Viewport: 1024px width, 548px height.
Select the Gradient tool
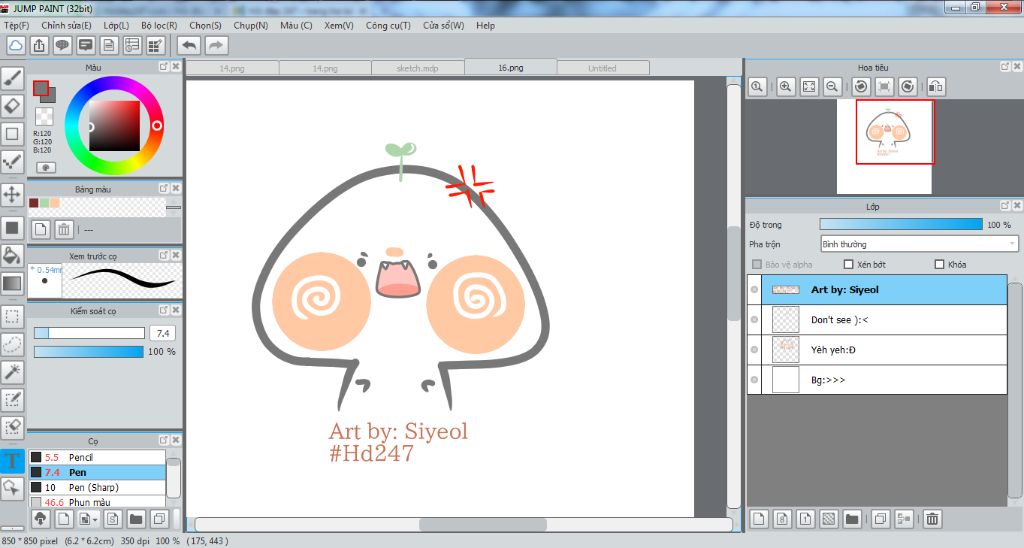[x=12, y=283]
